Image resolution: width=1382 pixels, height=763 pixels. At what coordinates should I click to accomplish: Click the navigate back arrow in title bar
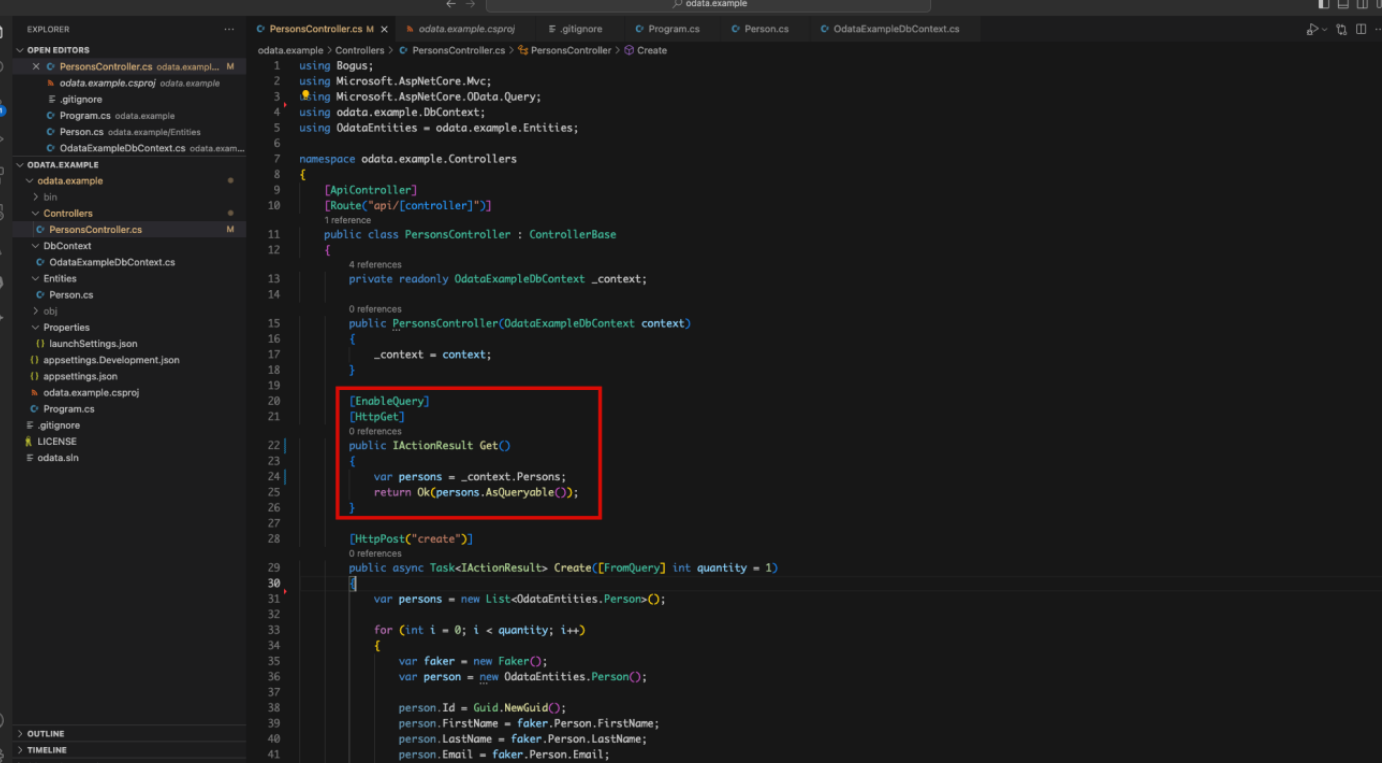(451, 5)
